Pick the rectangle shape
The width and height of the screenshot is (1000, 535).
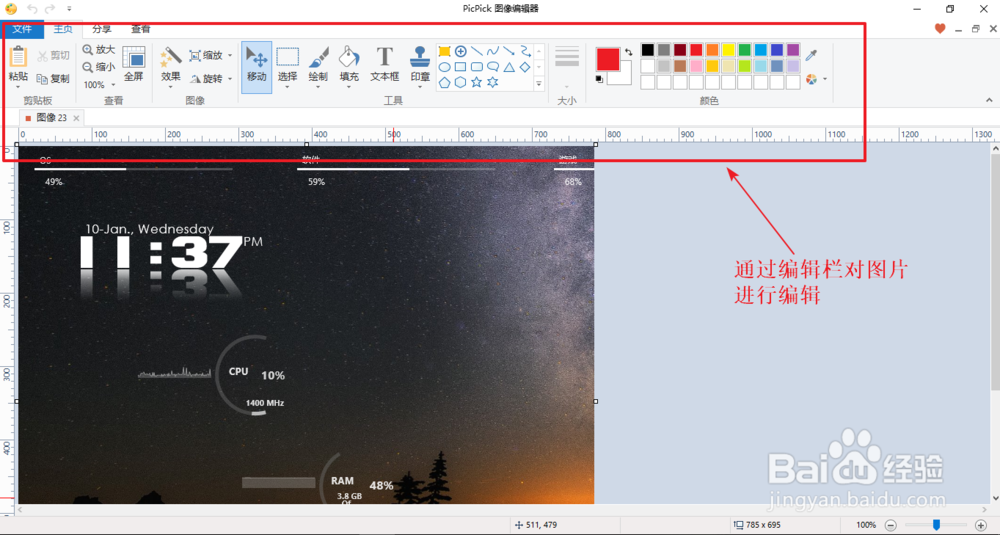(460, 67)
